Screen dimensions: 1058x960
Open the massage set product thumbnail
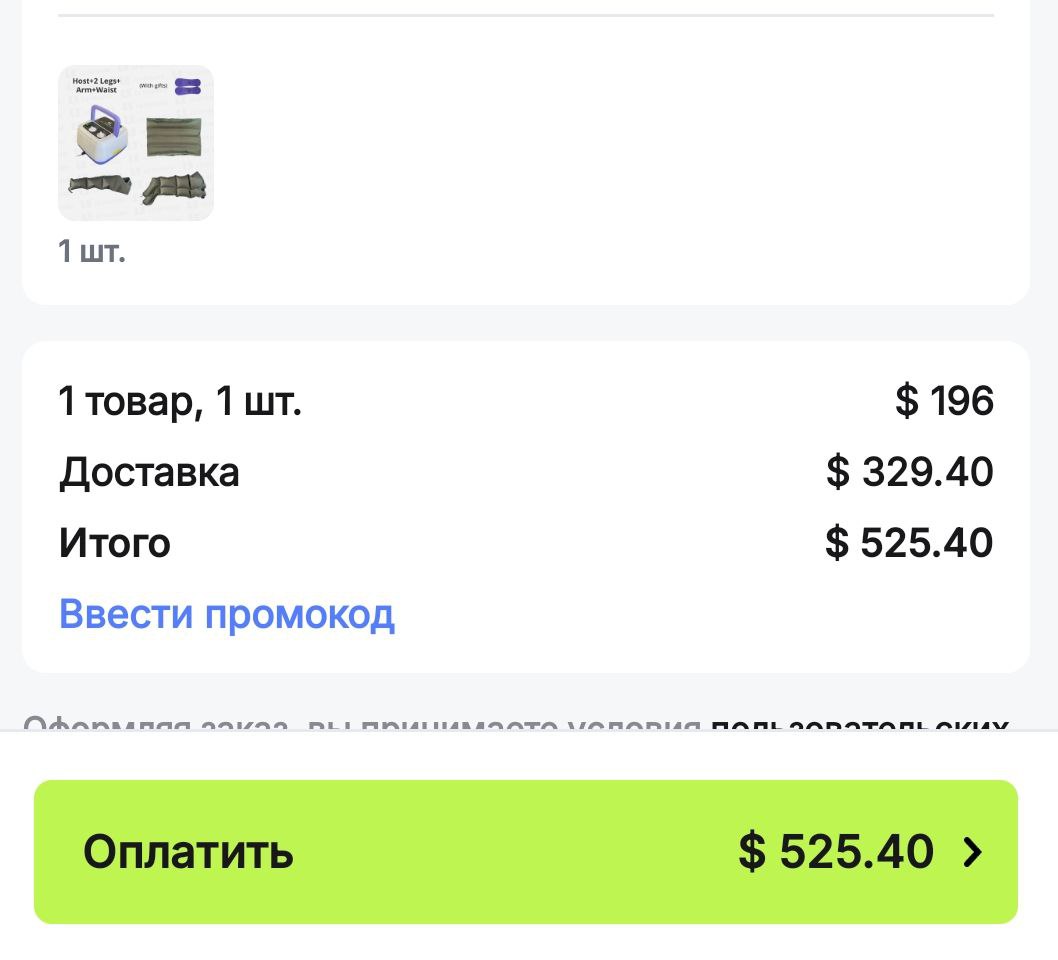click(x=136, y=143)
